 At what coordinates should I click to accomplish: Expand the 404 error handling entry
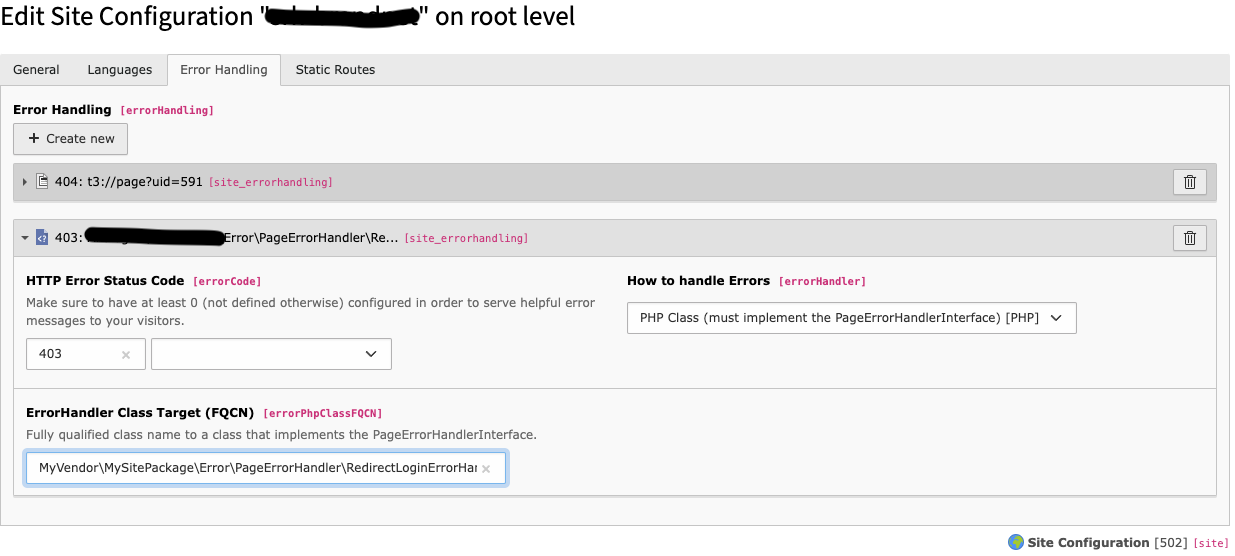(x=25, y=182)
